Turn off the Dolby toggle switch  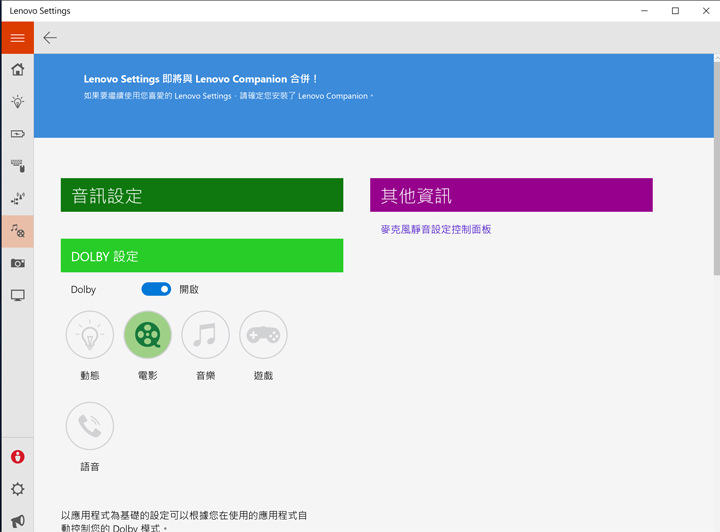pyautogui.click(x=156, y=289)
